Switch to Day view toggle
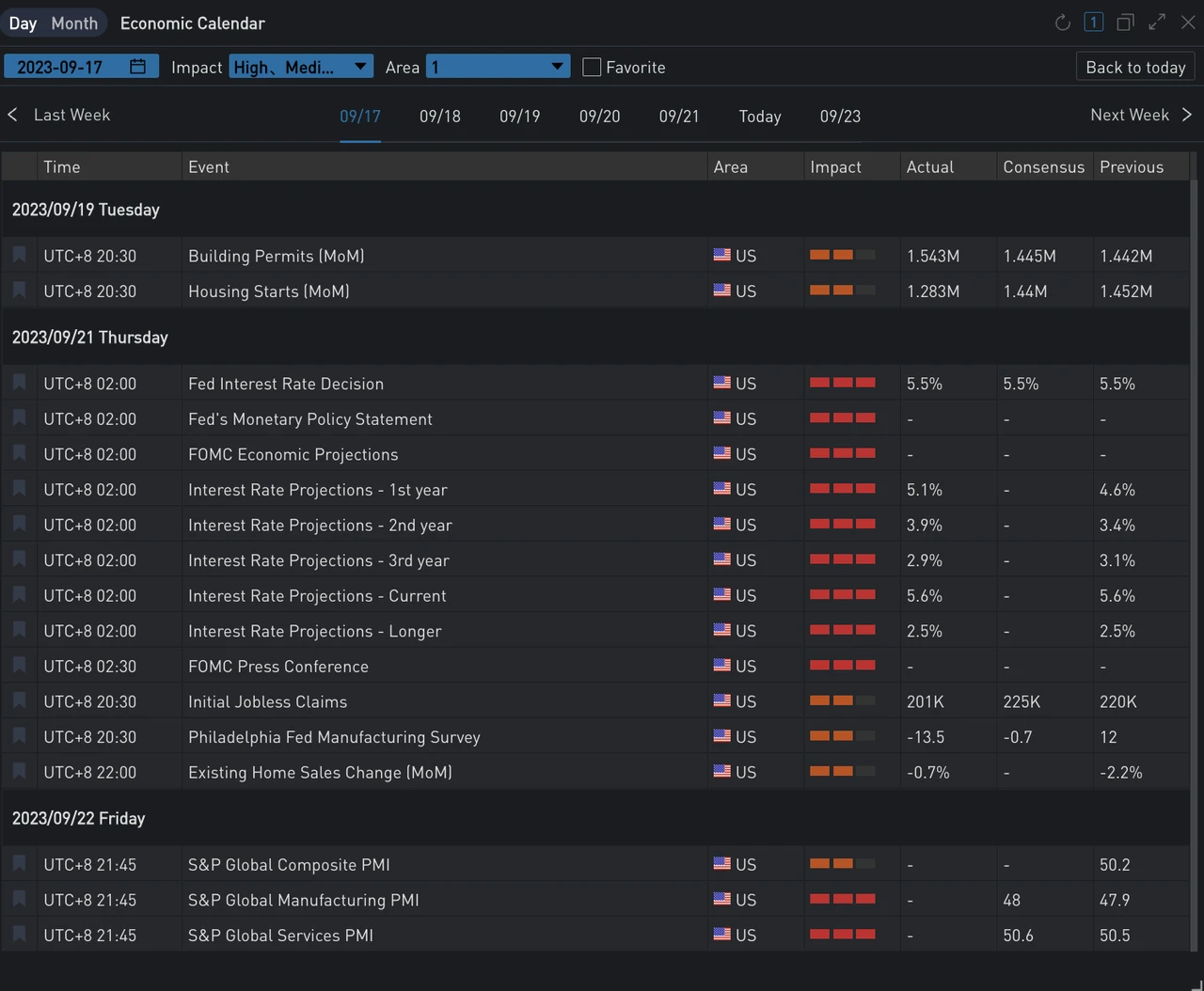Image resolution: width=1204 pixels, height=991 pixels. 23,24
